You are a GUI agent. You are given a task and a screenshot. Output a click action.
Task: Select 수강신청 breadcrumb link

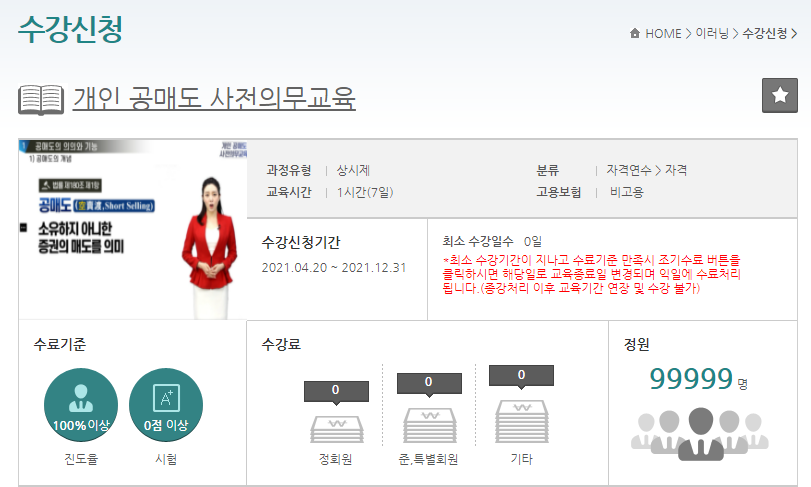click(x=764, y=34)
